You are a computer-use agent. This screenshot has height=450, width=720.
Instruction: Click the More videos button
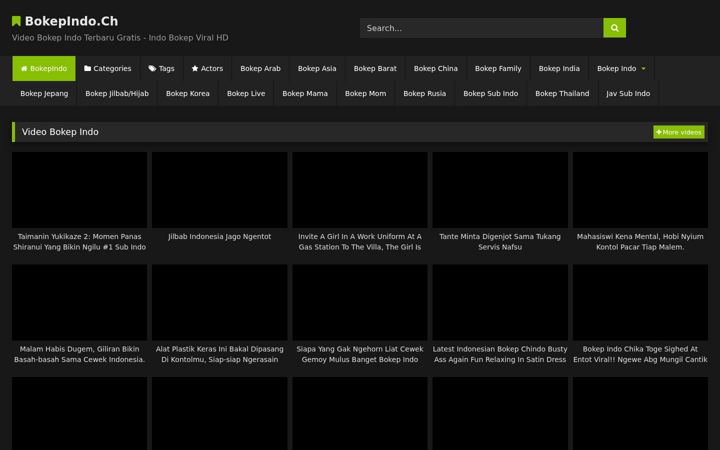pyautogui.click(x=679, y=132)
